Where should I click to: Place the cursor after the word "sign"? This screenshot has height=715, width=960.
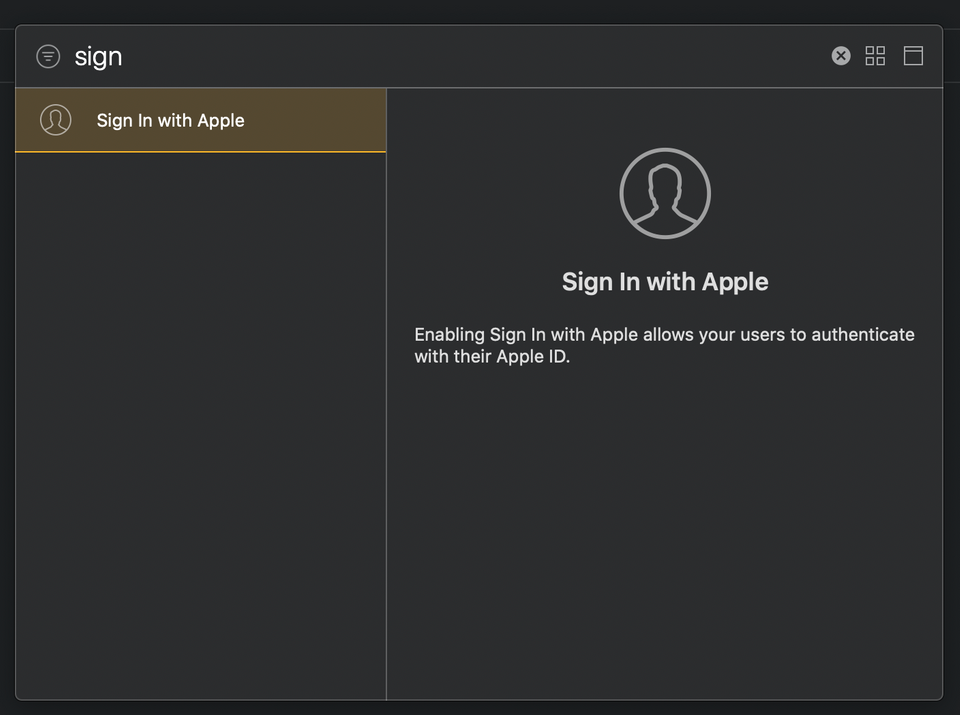tap(123, 56)
